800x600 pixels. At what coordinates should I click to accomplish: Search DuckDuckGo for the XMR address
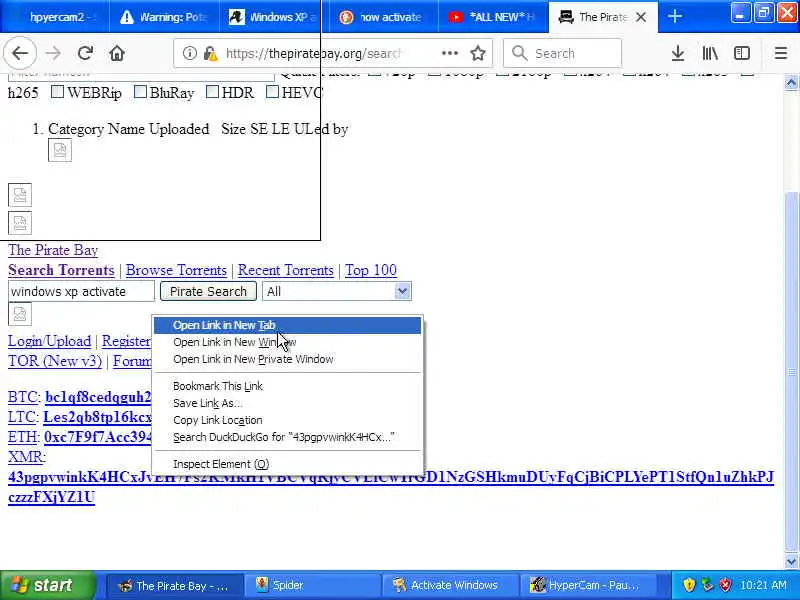point(287,437)
